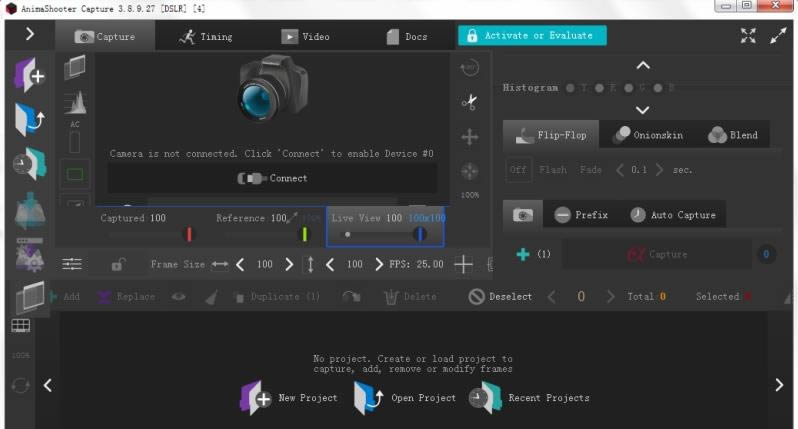The image size is (798, 429).
Task: Toggle the first Histogram channel radio button
Action: coord(571,88)
